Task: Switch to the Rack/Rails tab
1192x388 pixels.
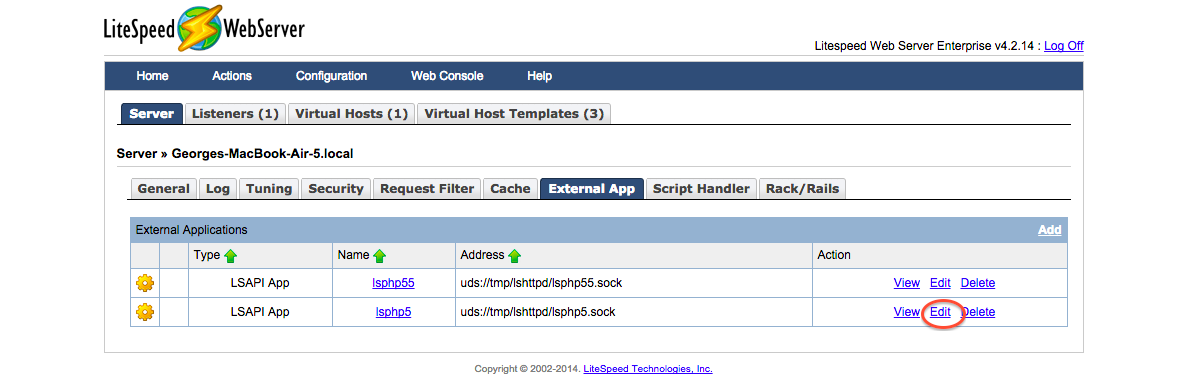Action: click(802, 189)
